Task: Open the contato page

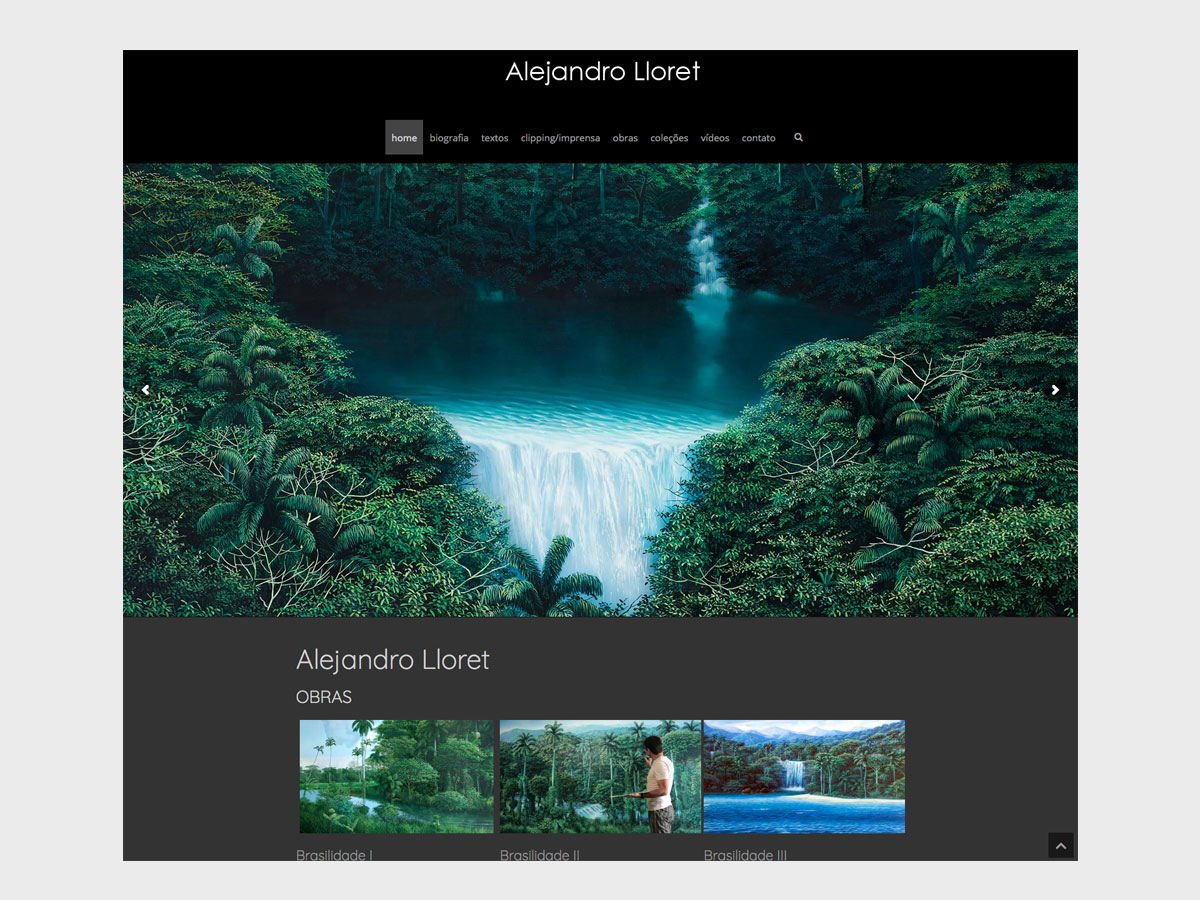Action: [x=758, y=138]
